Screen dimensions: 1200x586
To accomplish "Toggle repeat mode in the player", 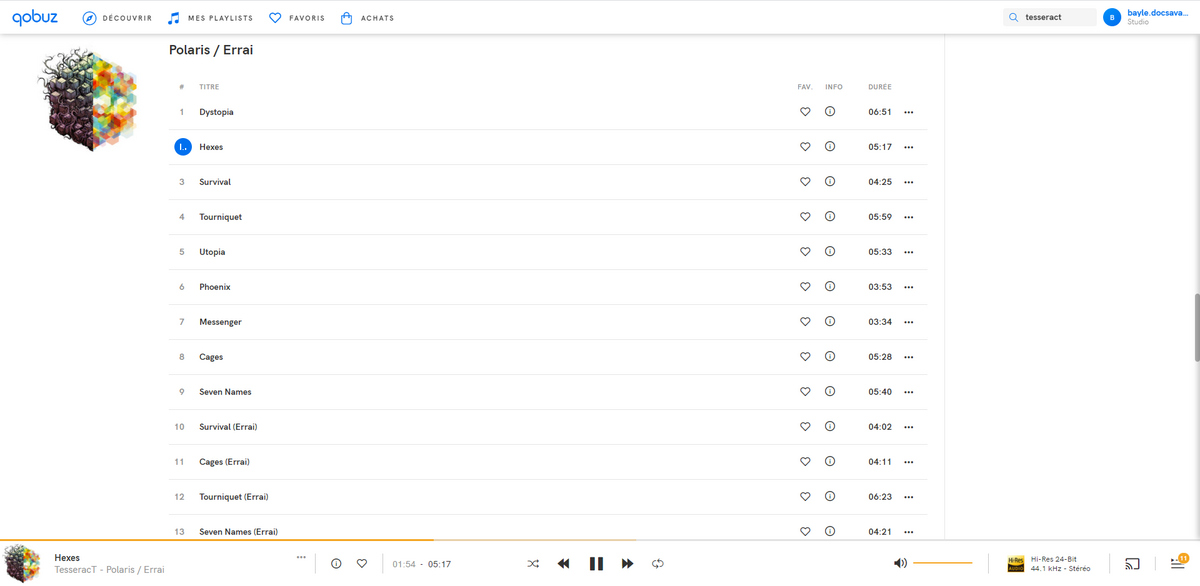I will (657, 564).
